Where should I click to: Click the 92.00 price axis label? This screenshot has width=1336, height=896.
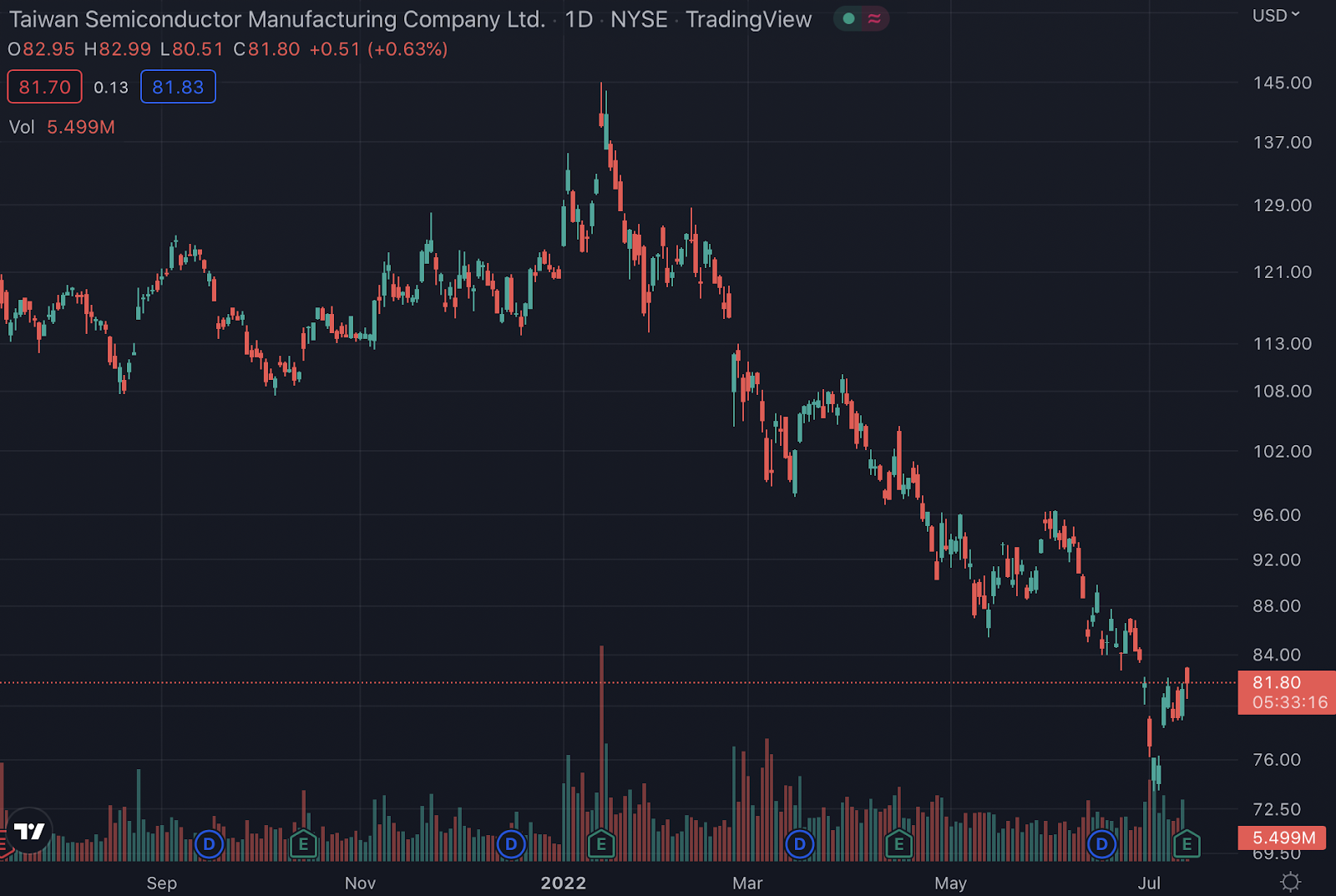1277,559
